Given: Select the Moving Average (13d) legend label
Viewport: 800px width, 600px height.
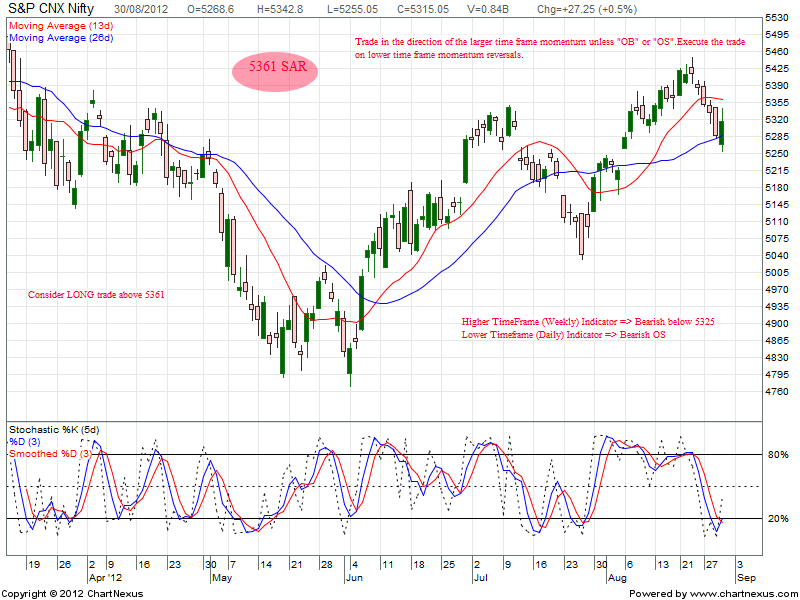Looking at the screenshot, I should pyautogui.click(x=61, y=26).
